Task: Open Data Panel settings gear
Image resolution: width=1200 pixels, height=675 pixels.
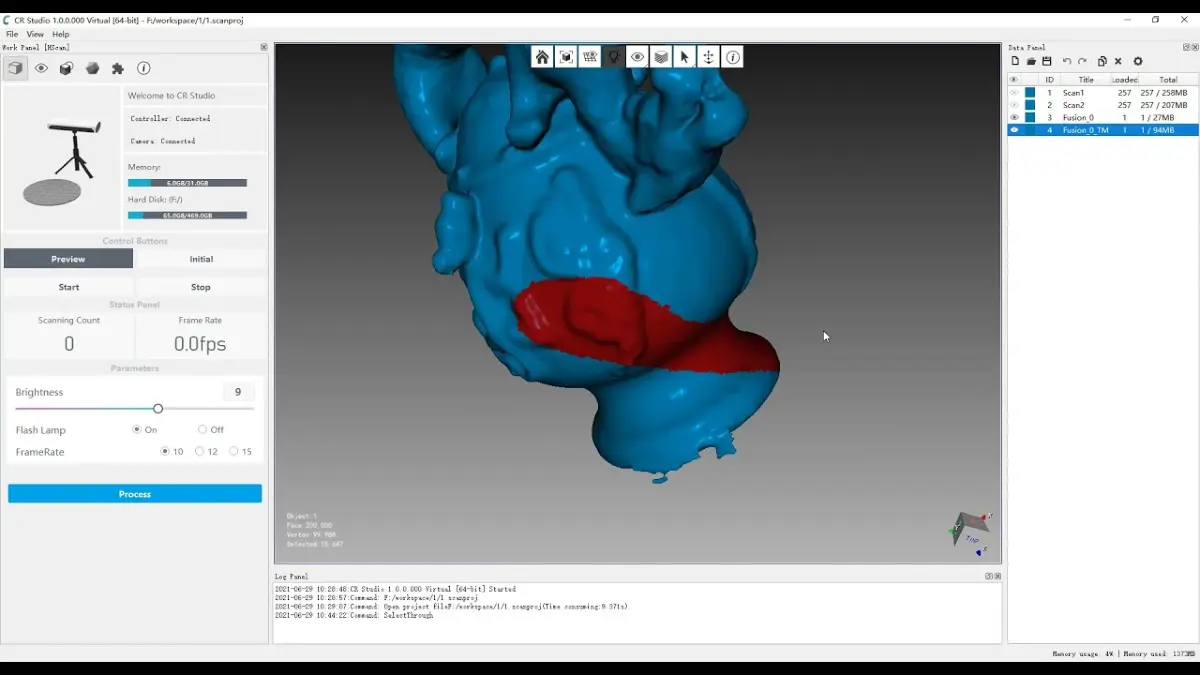Action: (x=1138, y=61)
